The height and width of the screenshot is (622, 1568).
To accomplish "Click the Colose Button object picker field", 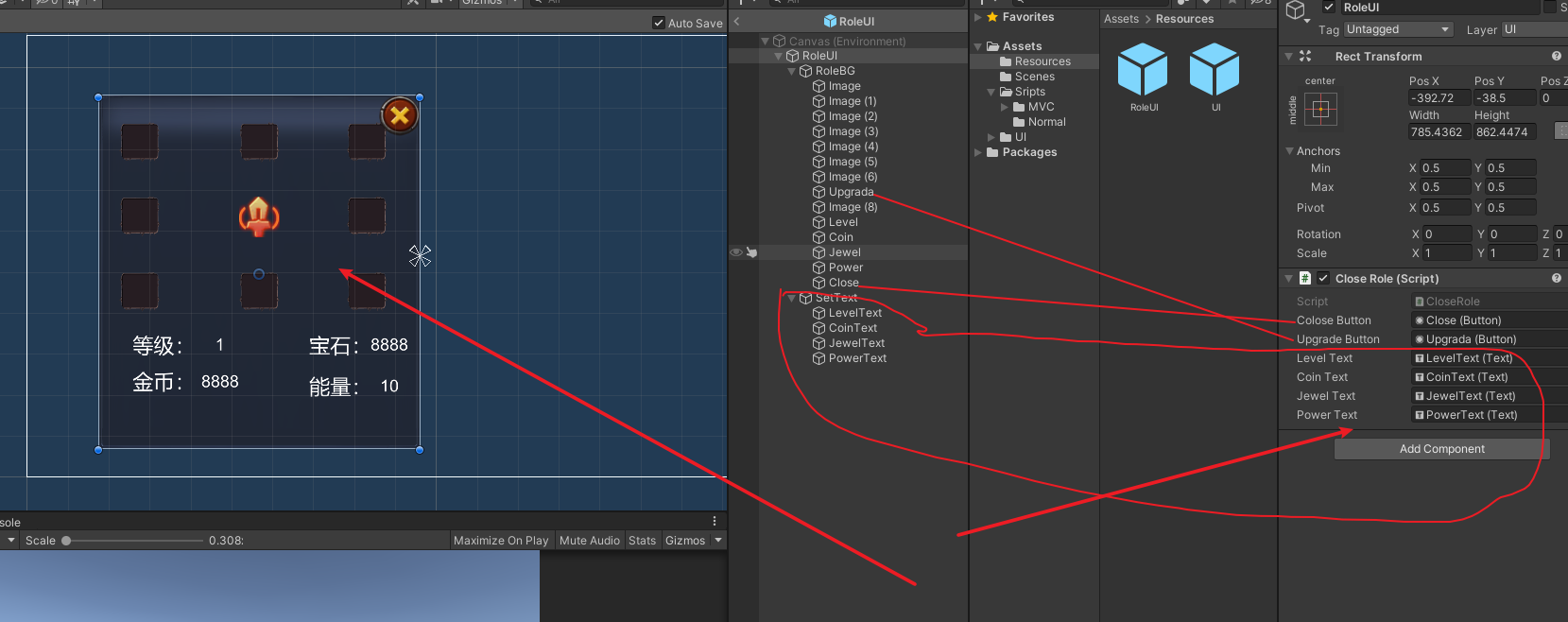I will pos(1490,320).
